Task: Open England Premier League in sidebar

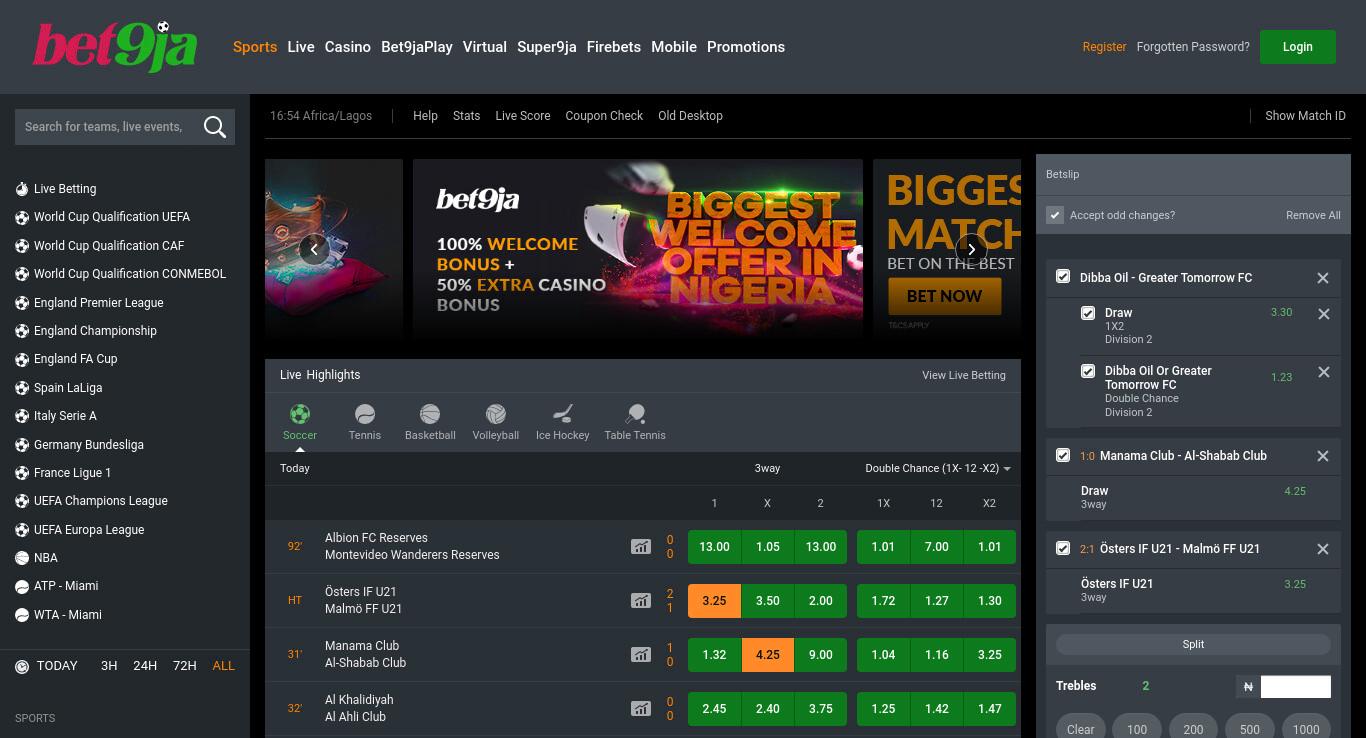Action: coord(98,302)
